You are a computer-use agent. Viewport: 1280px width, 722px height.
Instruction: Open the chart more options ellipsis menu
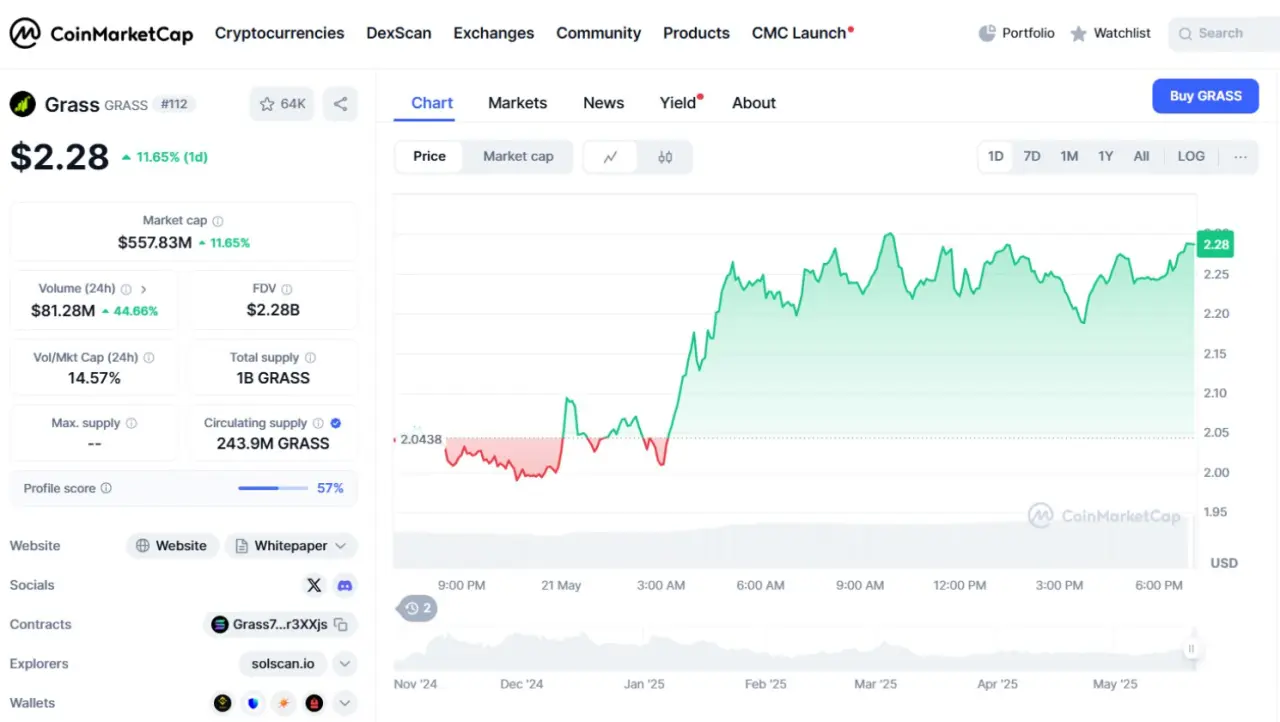coord(1240,156)
